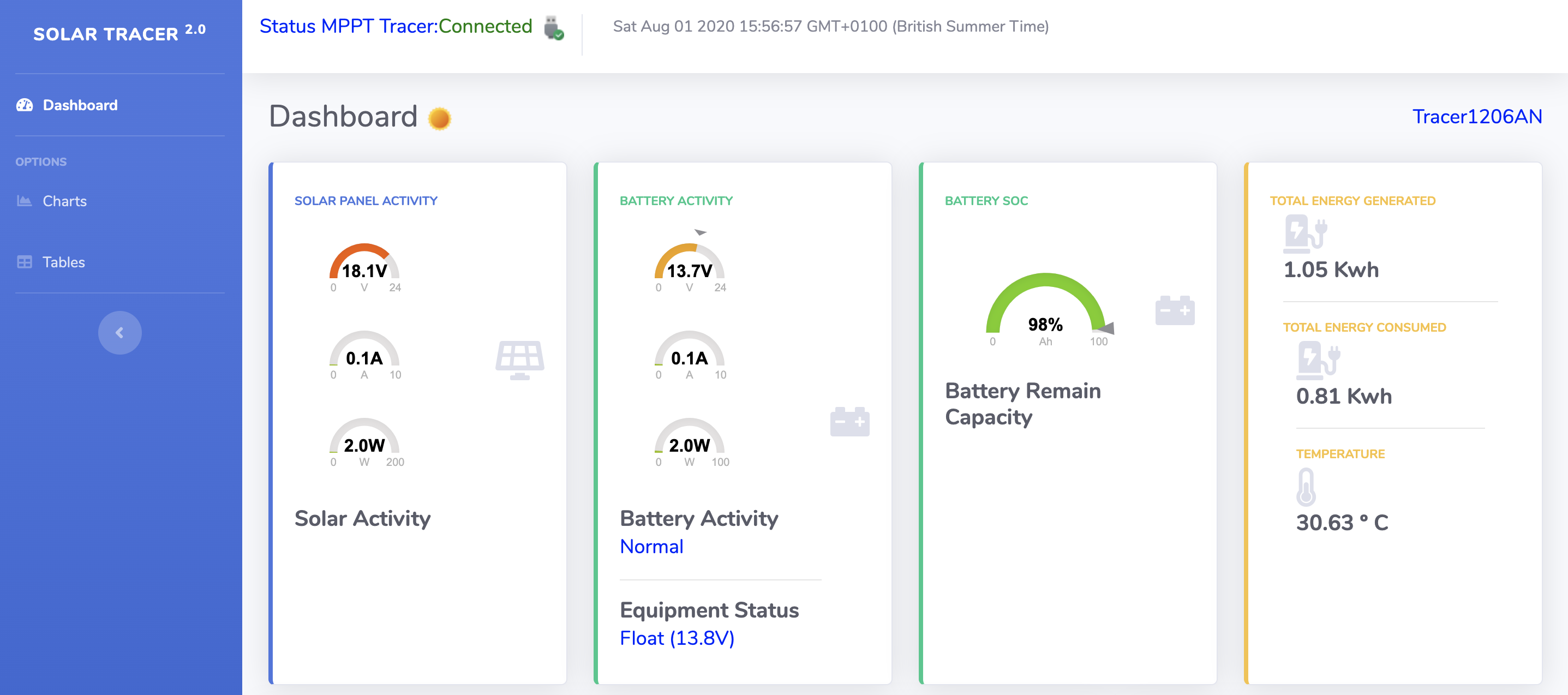Click the Tracer1206AN model link
The image size is (1568, 695).
point(1477,116)
